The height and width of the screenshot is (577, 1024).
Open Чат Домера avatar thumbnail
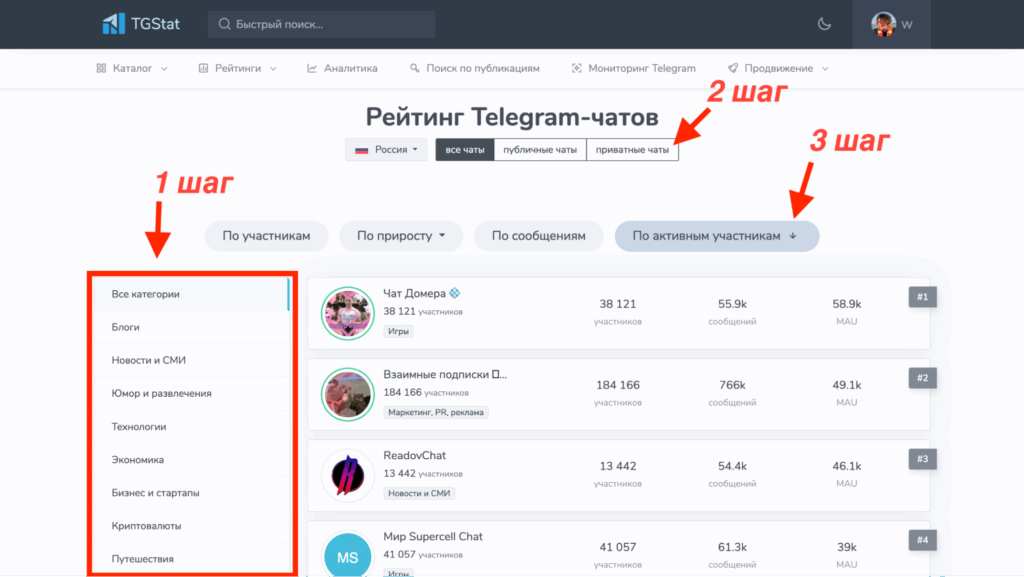347,313
